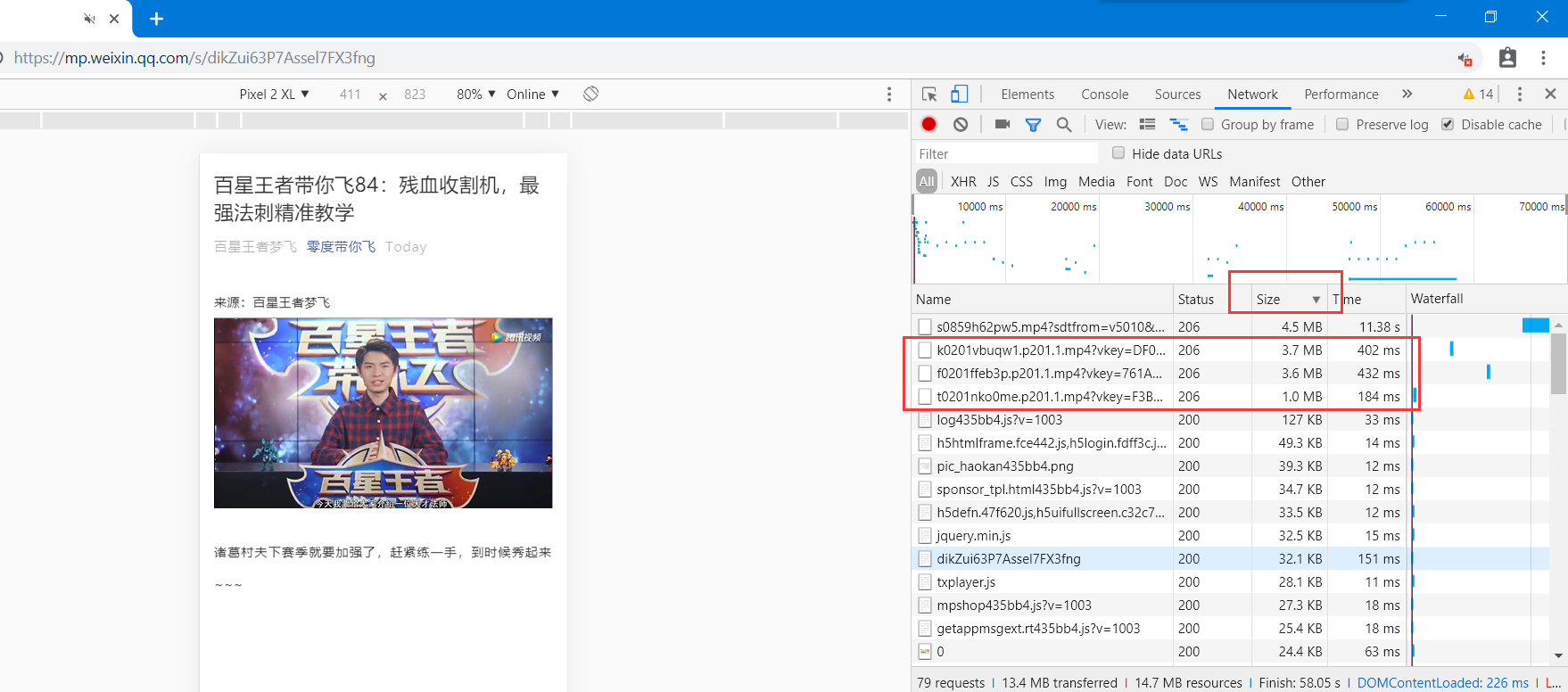Open the Pixel 2 XL device dropdown

click(274, 95)
